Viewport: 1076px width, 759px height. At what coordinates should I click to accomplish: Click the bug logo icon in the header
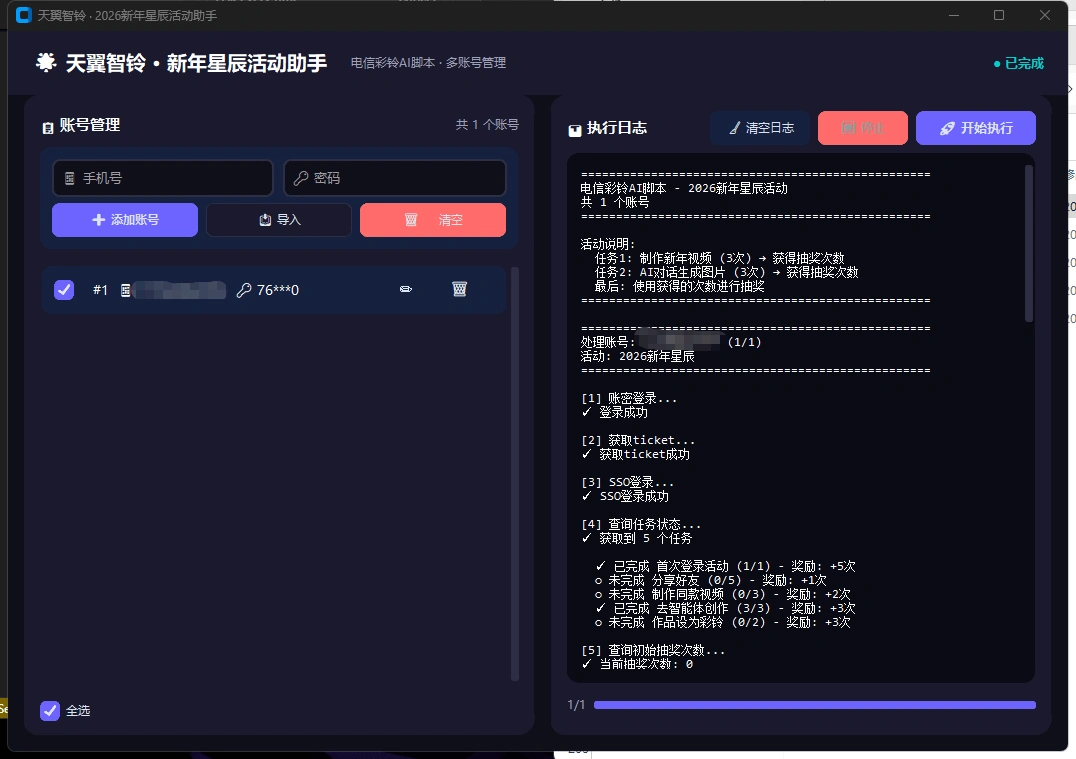(46, 63)
